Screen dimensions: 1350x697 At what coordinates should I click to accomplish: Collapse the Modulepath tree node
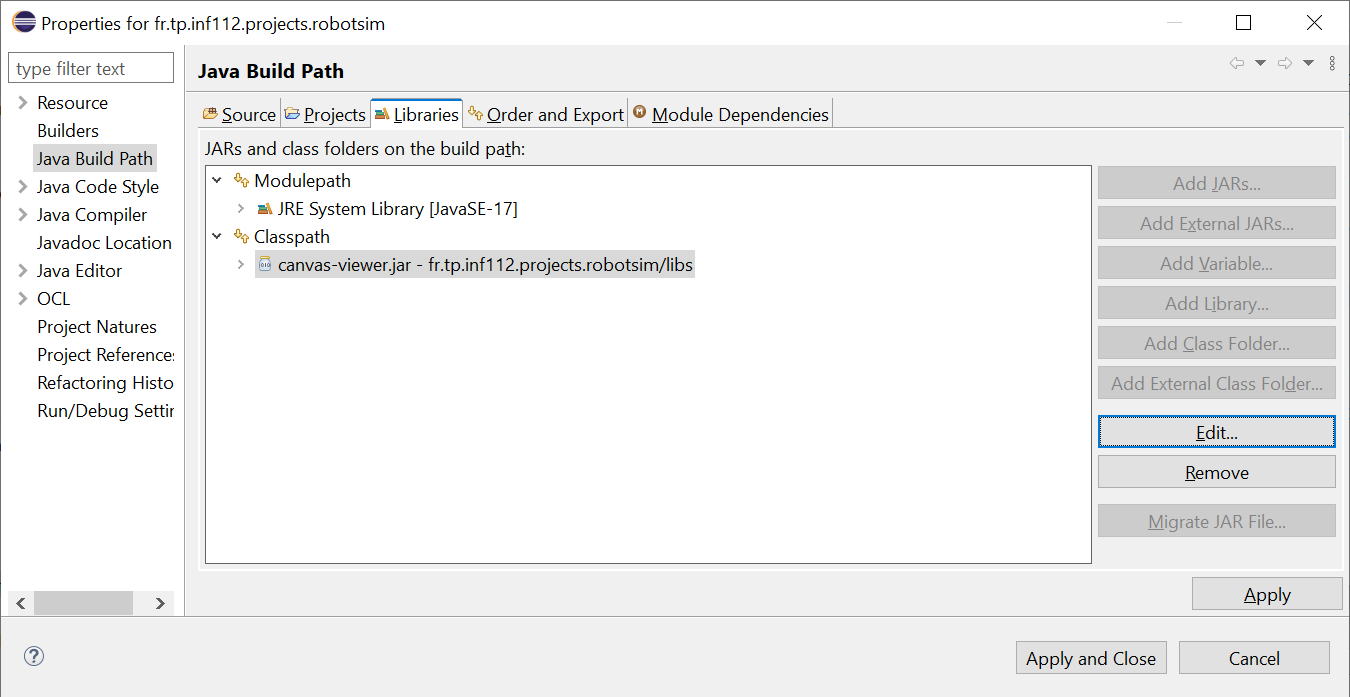(x=217, y=181)
